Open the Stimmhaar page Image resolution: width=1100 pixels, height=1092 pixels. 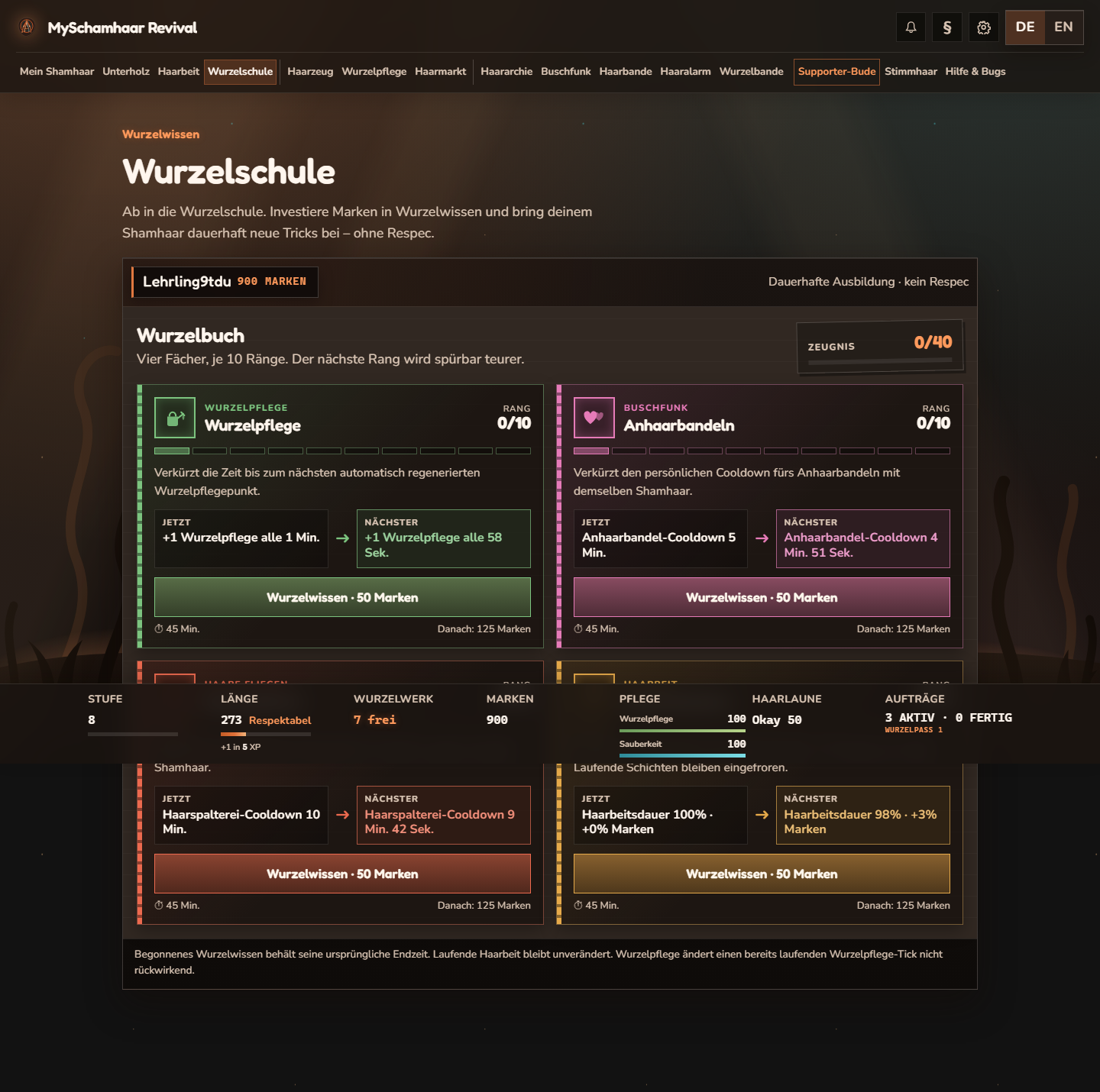coord(911,72)
